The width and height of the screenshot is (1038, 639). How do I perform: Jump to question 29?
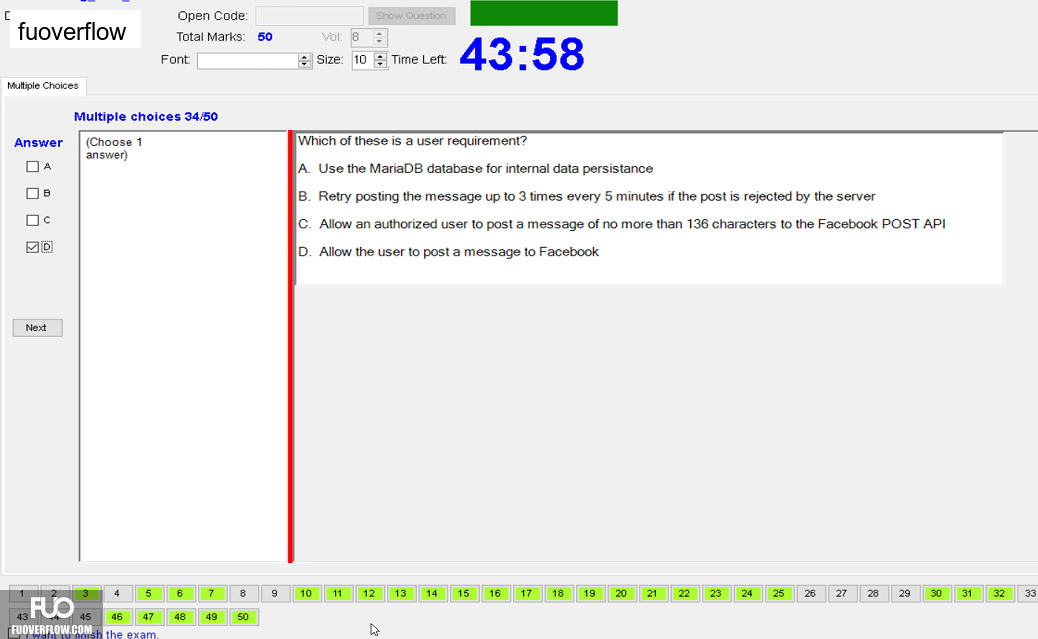coord(904,593)
